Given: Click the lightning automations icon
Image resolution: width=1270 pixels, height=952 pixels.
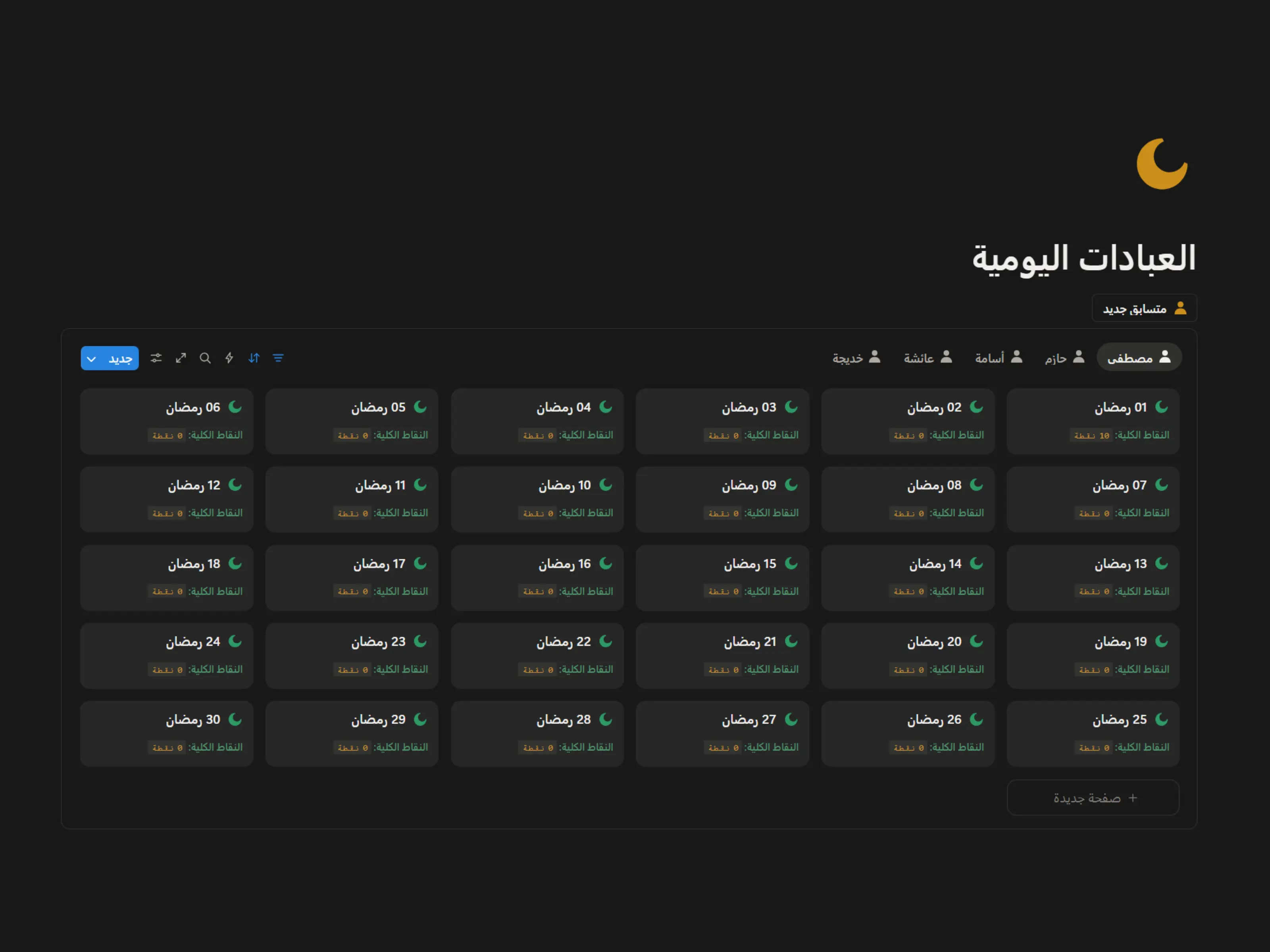Looking at the screenshot, I should (x=229, y=357).
